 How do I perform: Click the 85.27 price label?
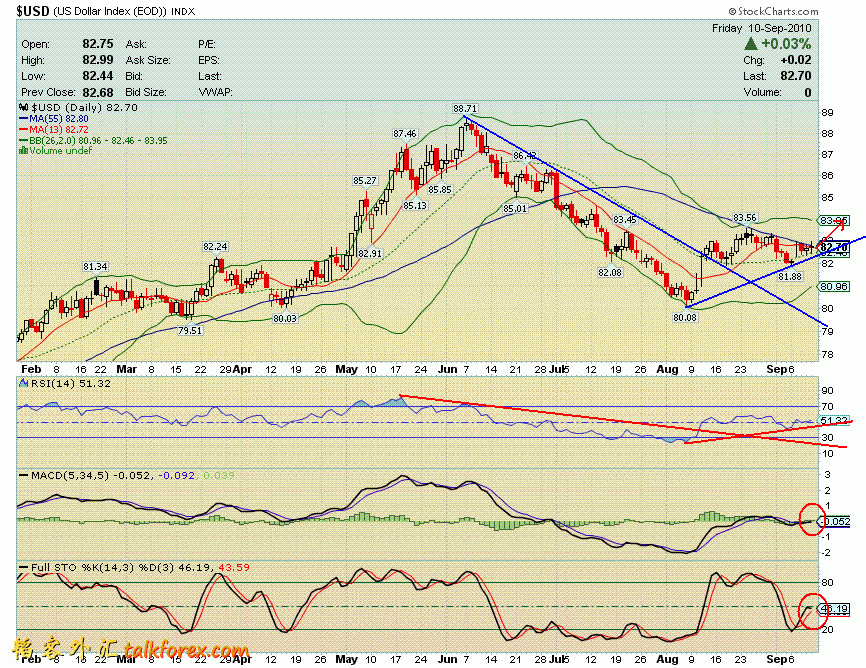coord(365,180)
